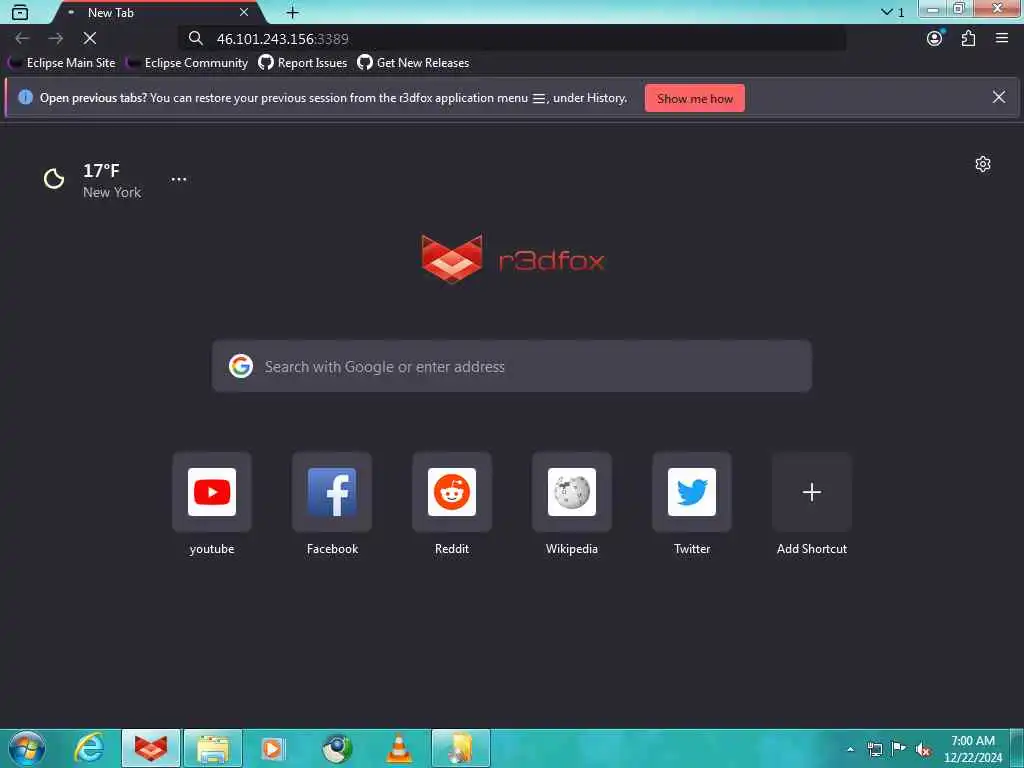Click the weather moon icon

pyautogui.click(x=54, y=178)
